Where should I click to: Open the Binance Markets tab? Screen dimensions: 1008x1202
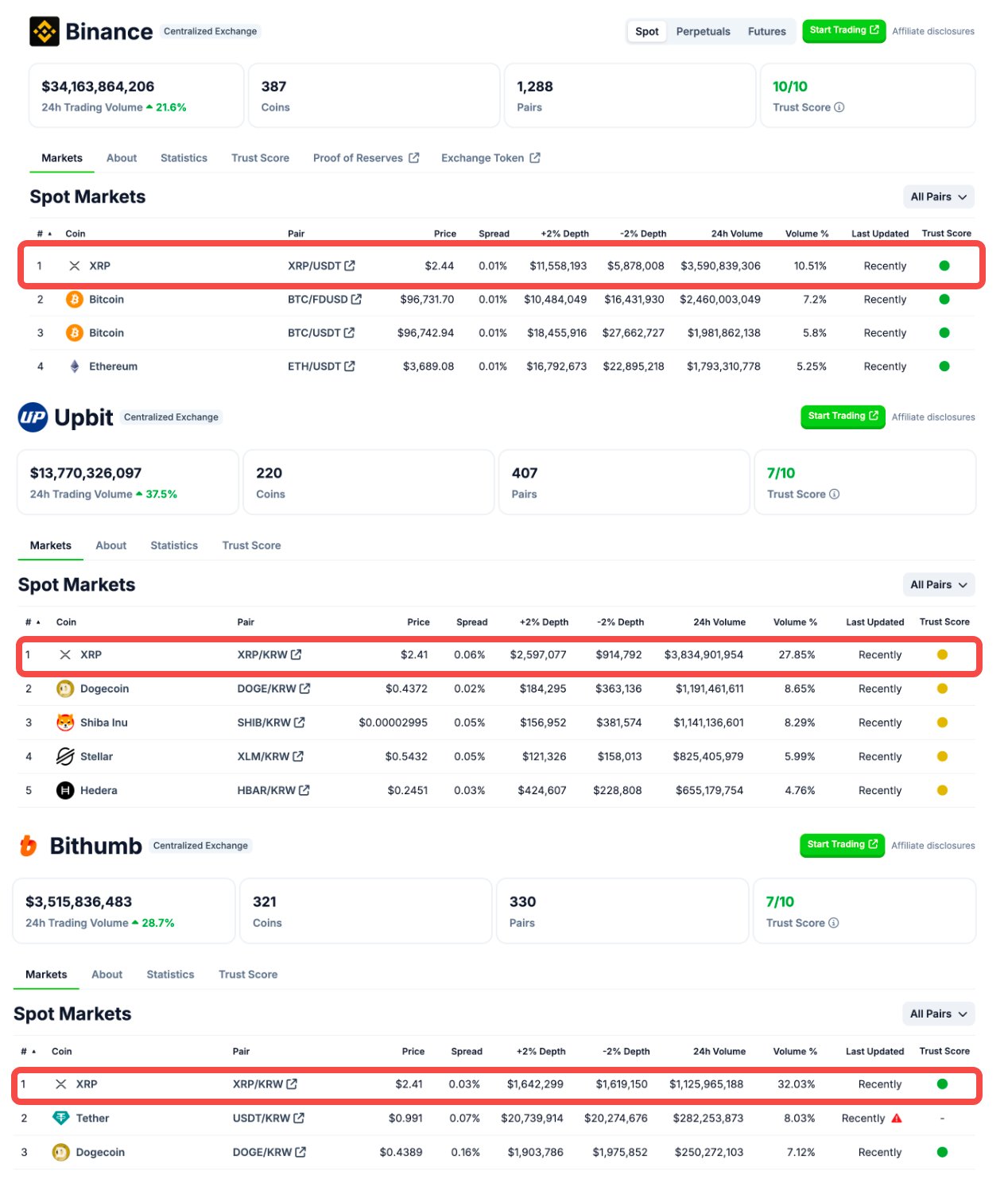tap(62, 158)
